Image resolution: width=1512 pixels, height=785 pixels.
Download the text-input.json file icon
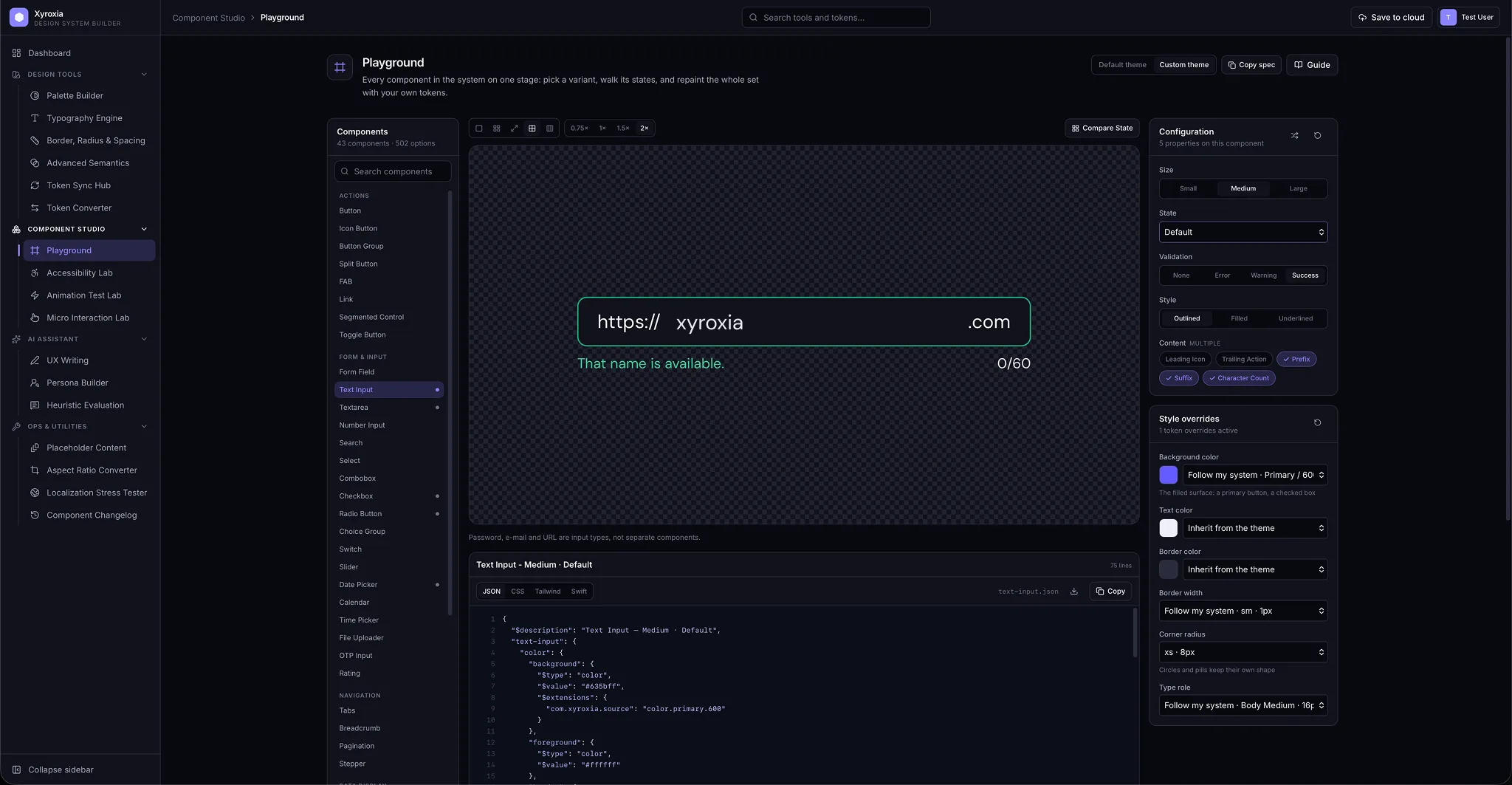coord(1073,592)
